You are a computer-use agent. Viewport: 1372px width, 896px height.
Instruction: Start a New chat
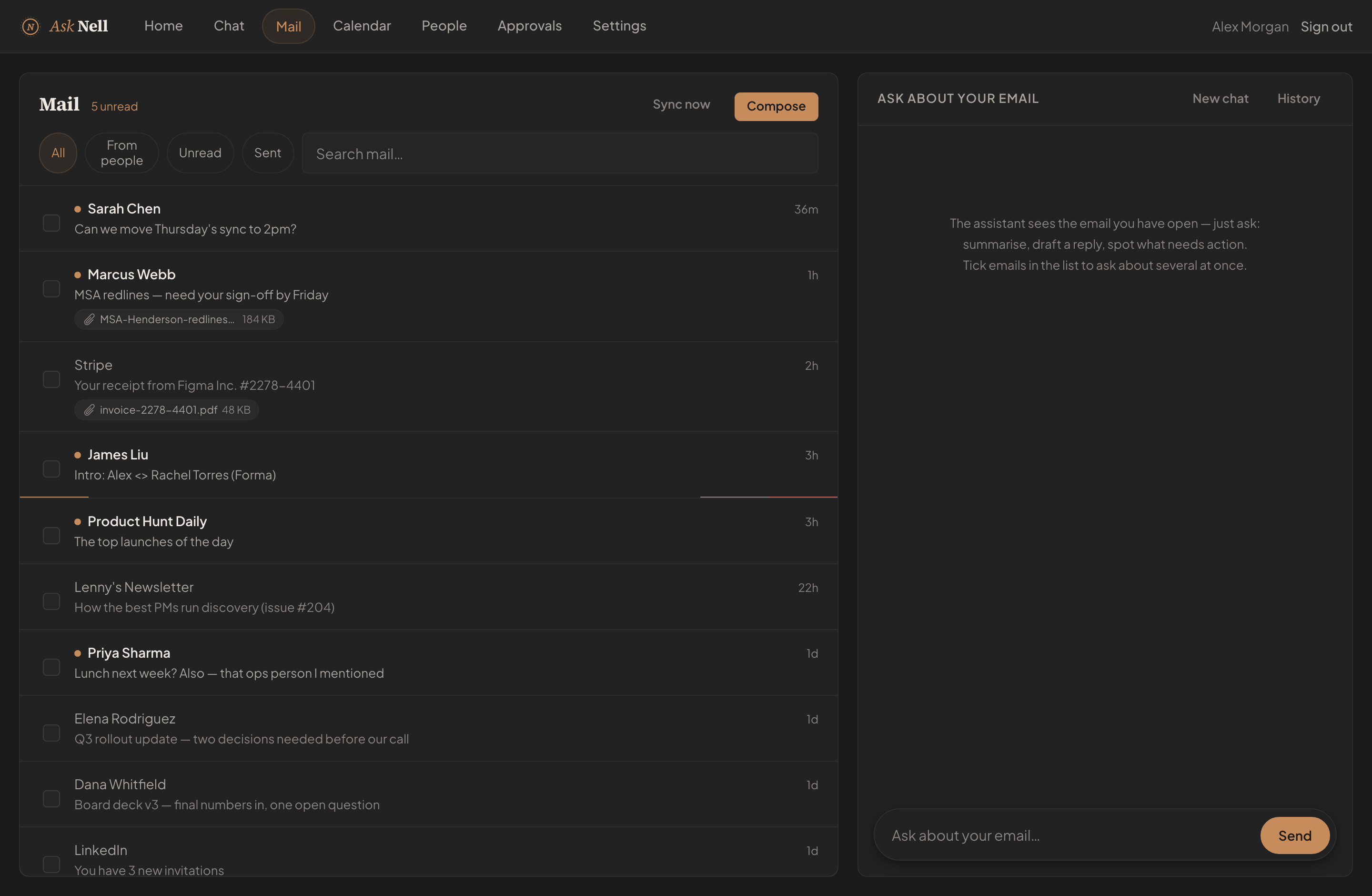click(1220, 99)
